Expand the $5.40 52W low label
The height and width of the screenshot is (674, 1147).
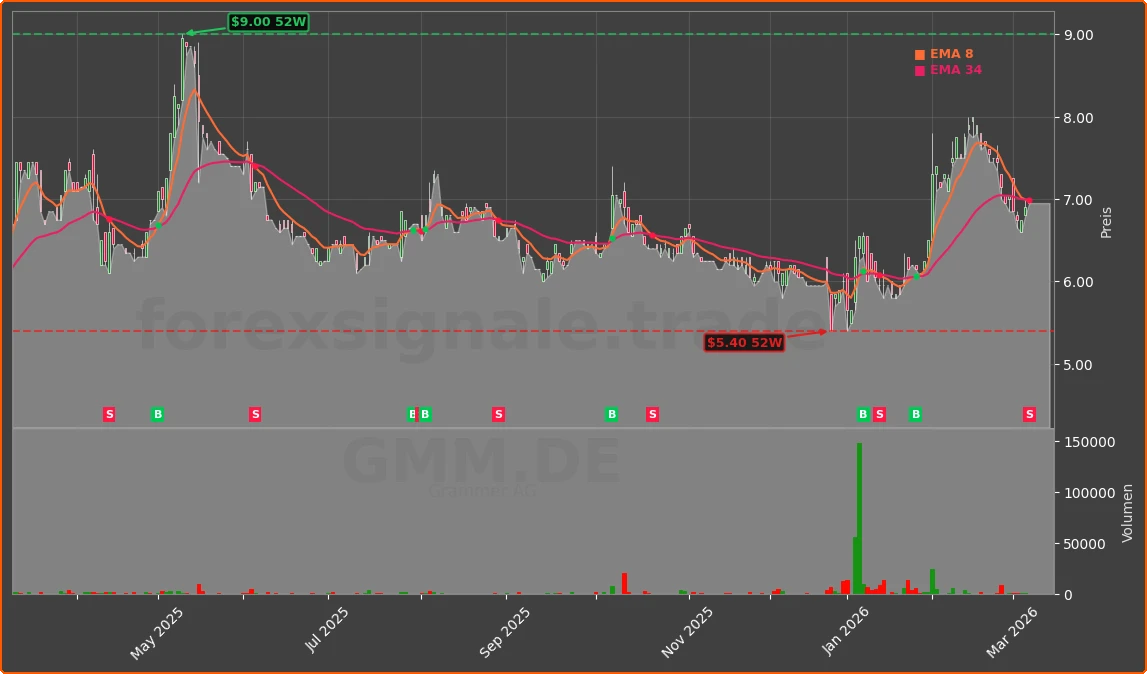(743, 342)
